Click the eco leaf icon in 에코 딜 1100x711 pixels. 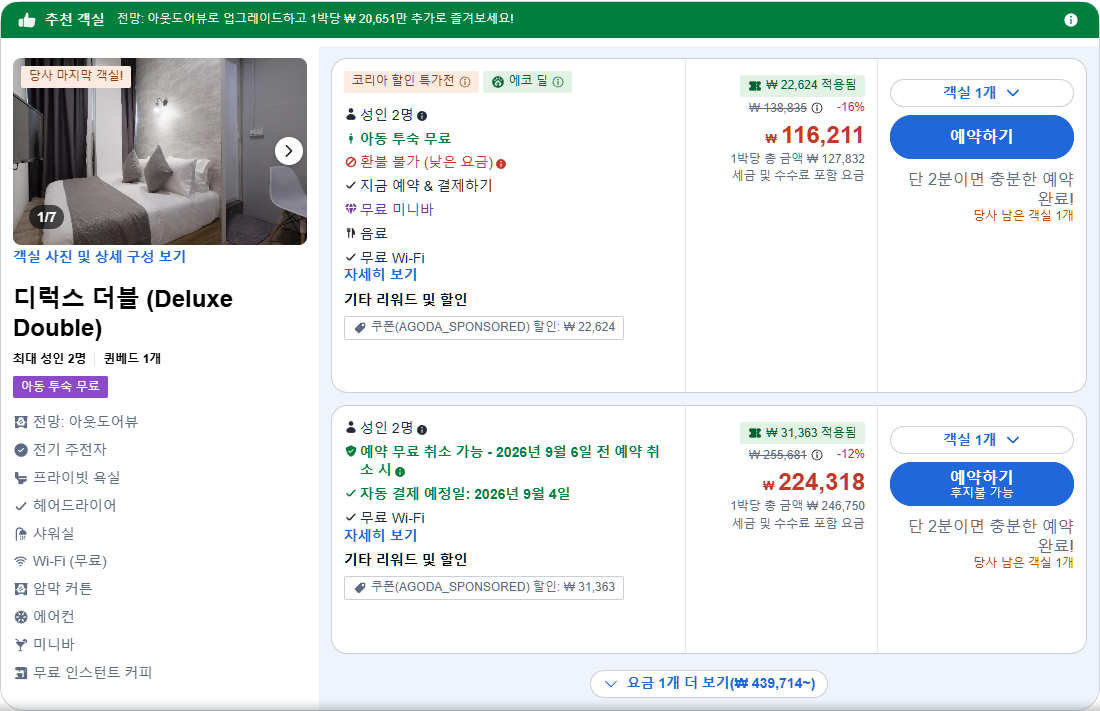(x=498, y=82)
